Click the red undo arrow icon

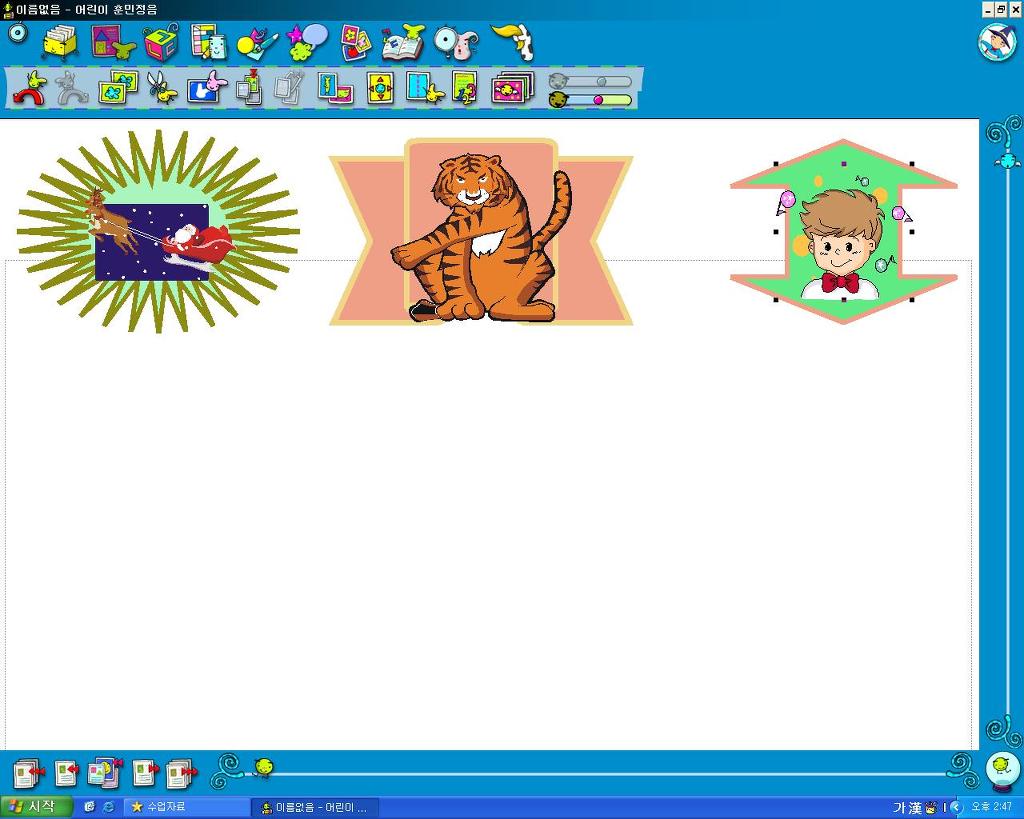[x=29, y=89]
